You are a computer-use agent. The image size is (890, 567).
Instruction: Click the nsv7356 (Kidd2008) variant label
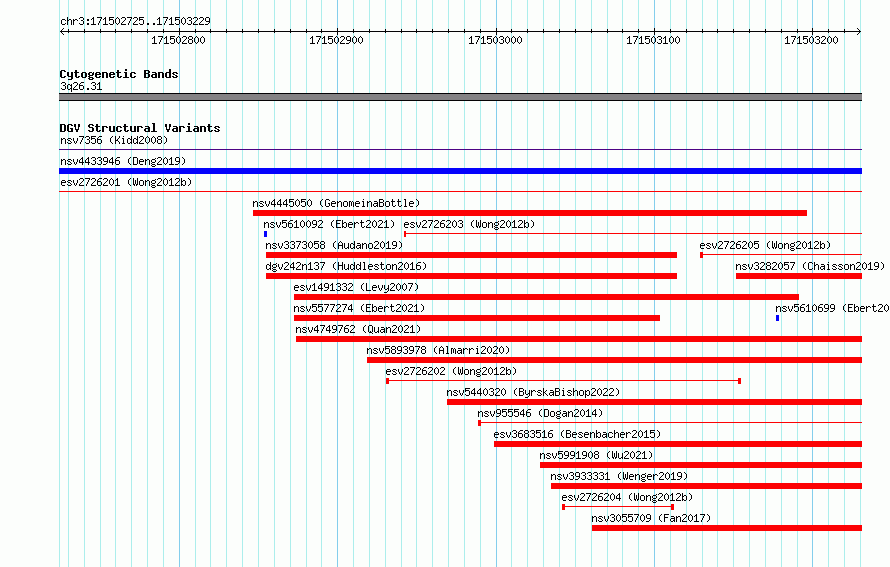point(114,140)
